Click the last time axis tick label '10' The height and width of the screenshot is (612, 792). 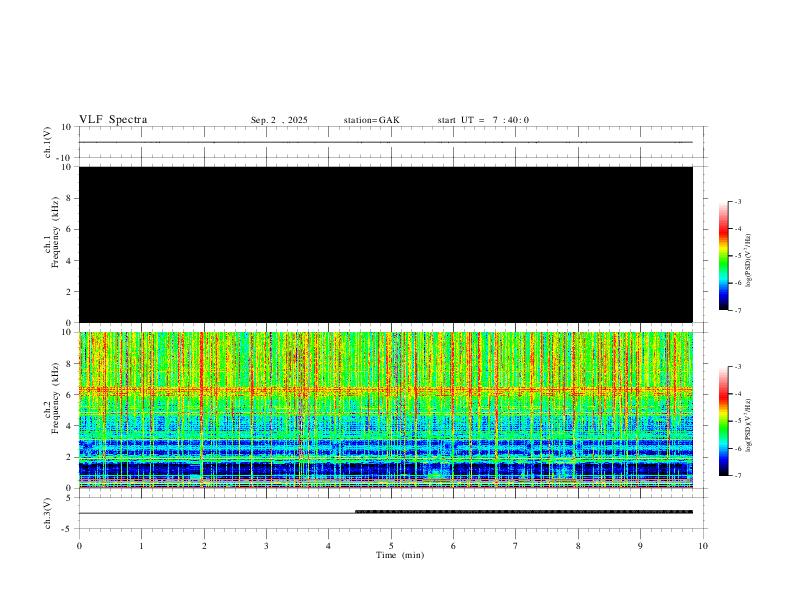tap(703, 546)
